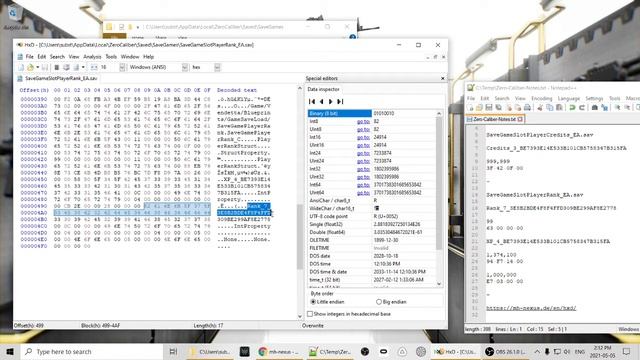Click go to link for Int32

[x=363, y=169]
